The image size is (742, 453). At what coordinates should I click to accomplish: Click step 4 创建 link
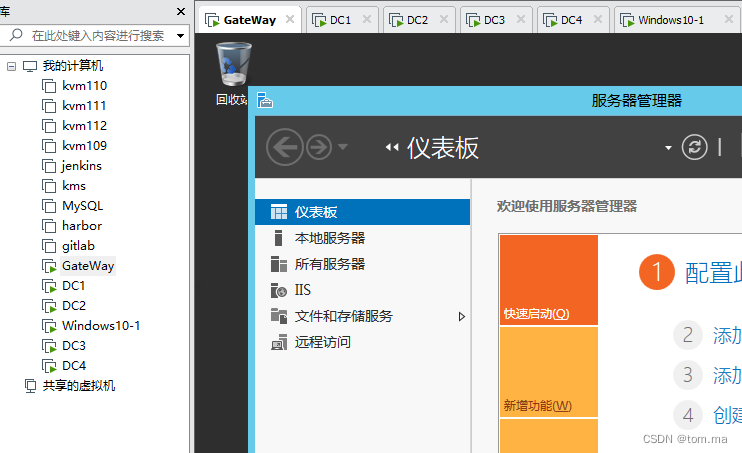point(727,415)
